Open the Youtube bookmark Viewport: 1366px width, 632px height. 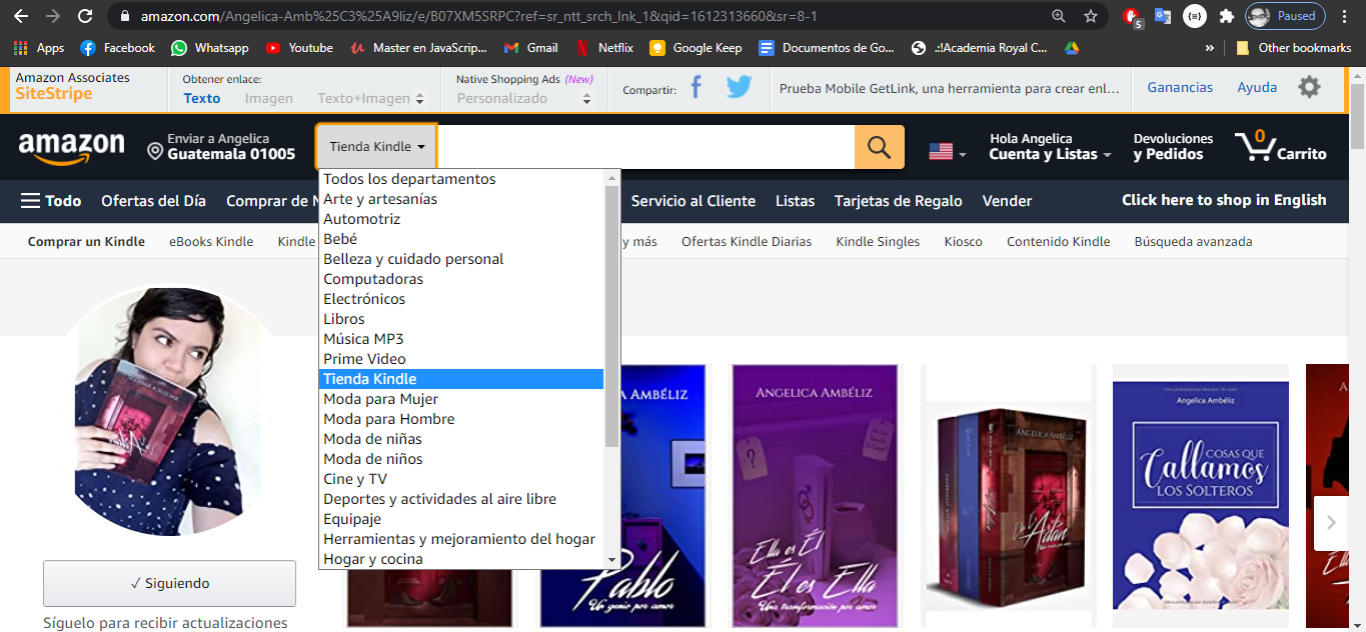click(x=299, y=48)
